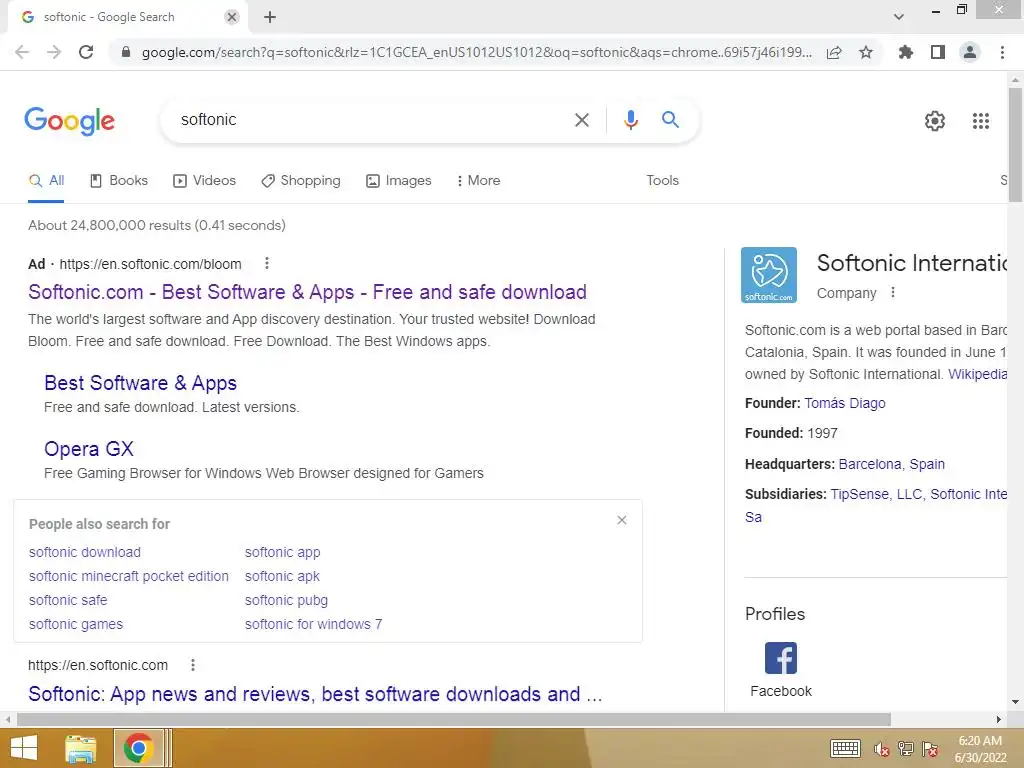Viewport: 1024px width, 768px height.
Task: Click the network status tray icon
Action: pyautogui.click(x=906, y=749)
